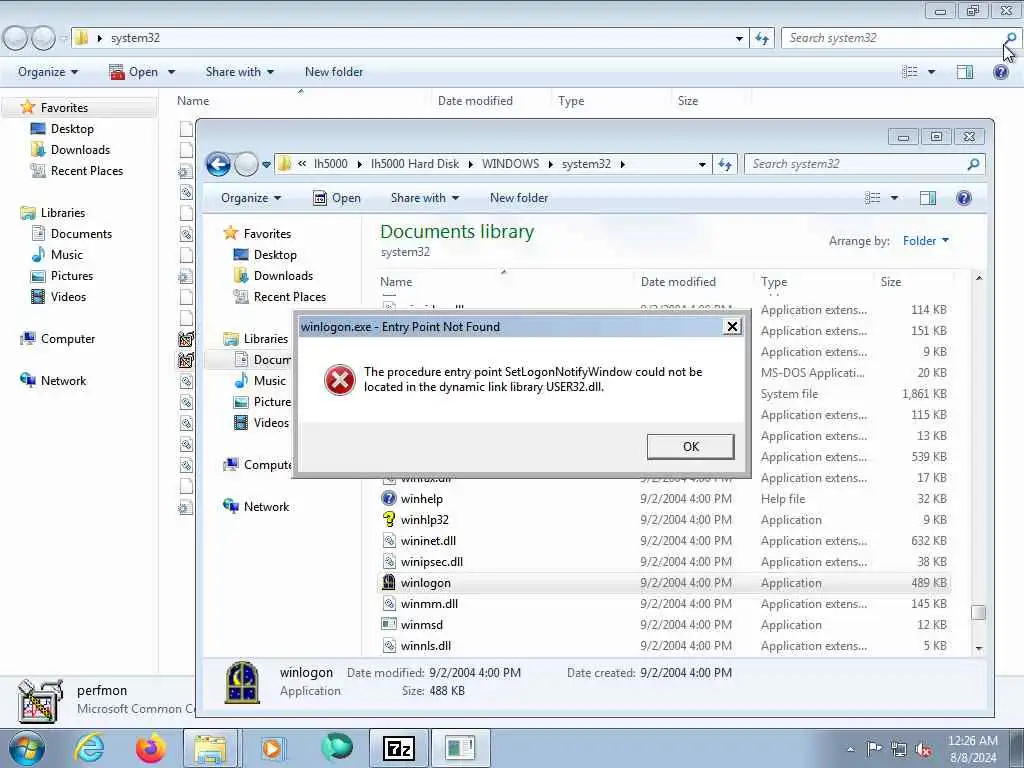The image size is (1024, 768).
Task: Open Organize menu in front window
Action: click(251, 198)
